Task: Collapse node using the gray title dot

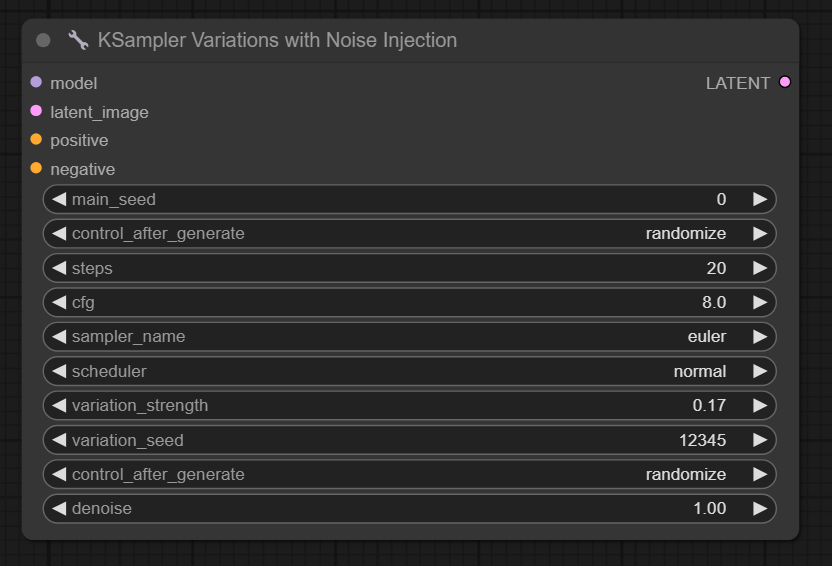Action: [x=43, y=41]
